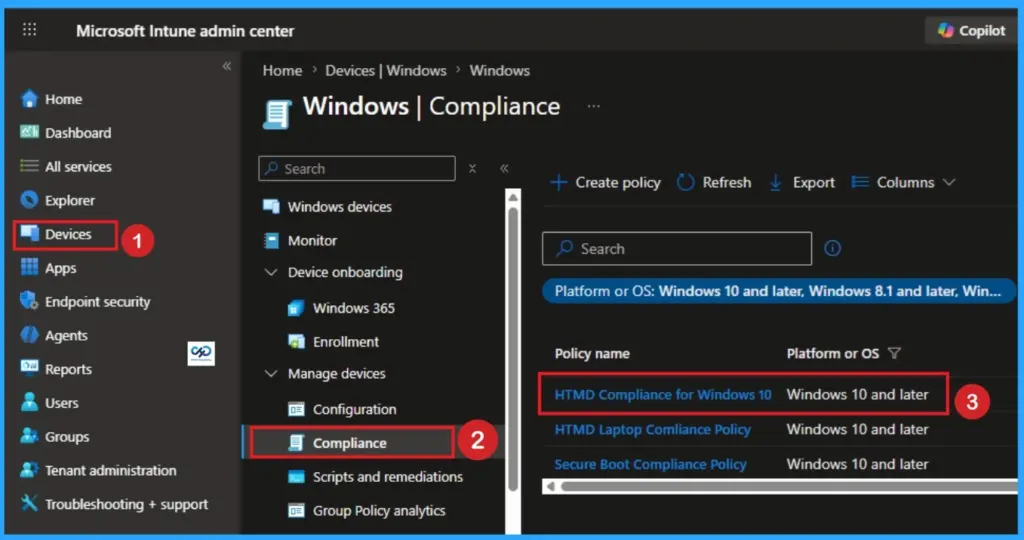Image resolution: width=1024 pixels, height=540 pixels.
Task: Collapse the left navigation sidebar chevrons
Action: 227,66
